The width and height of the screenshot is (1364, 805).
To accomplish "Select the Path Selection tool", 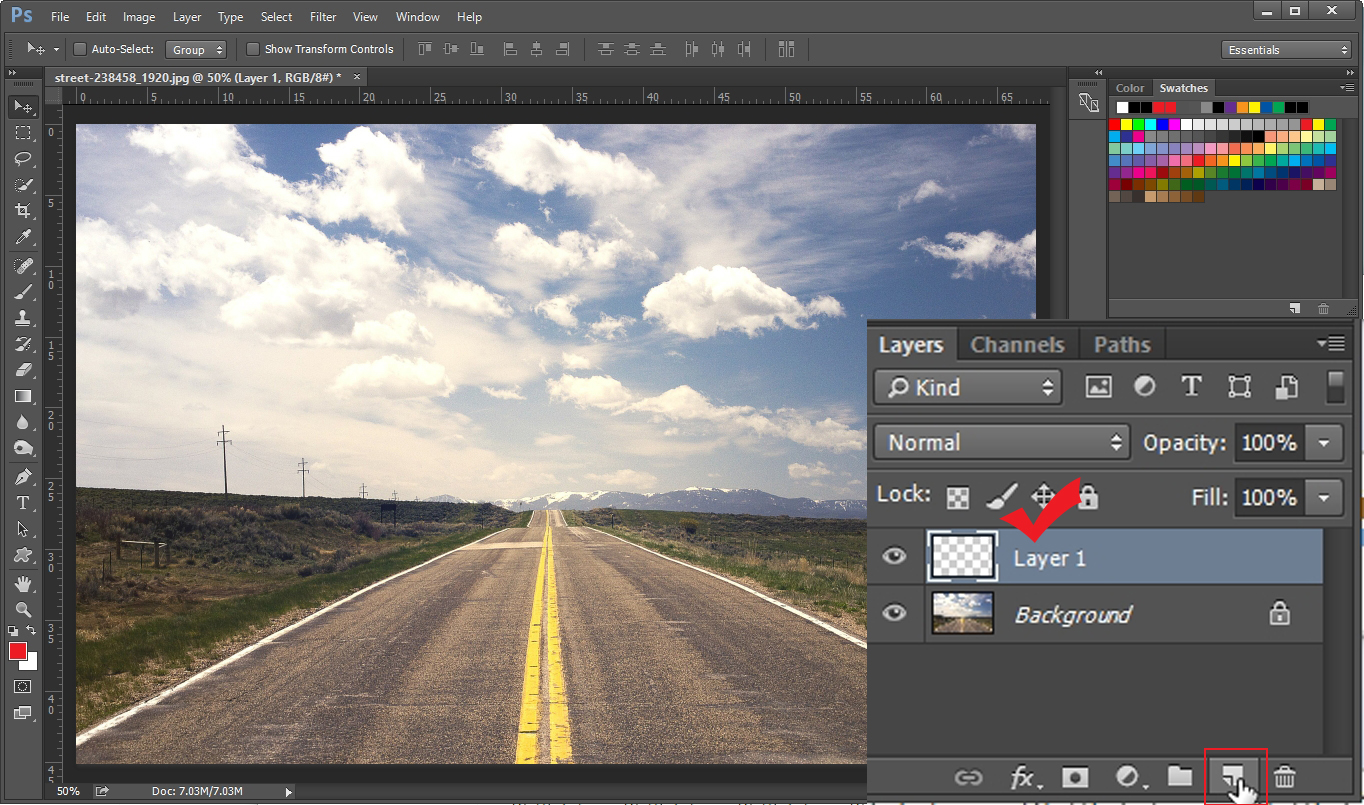I will [23, 529].
